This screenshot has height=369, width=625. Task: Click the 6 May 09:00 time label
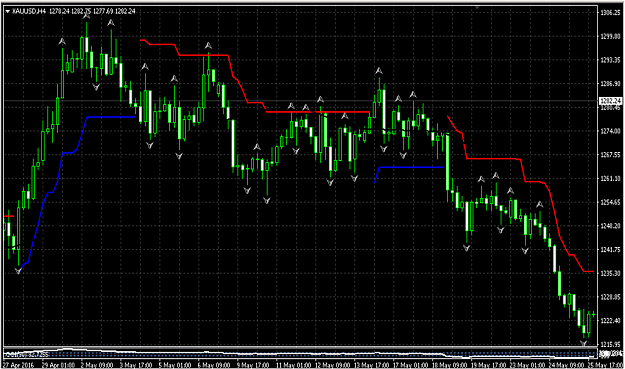[x=213, y=365]
